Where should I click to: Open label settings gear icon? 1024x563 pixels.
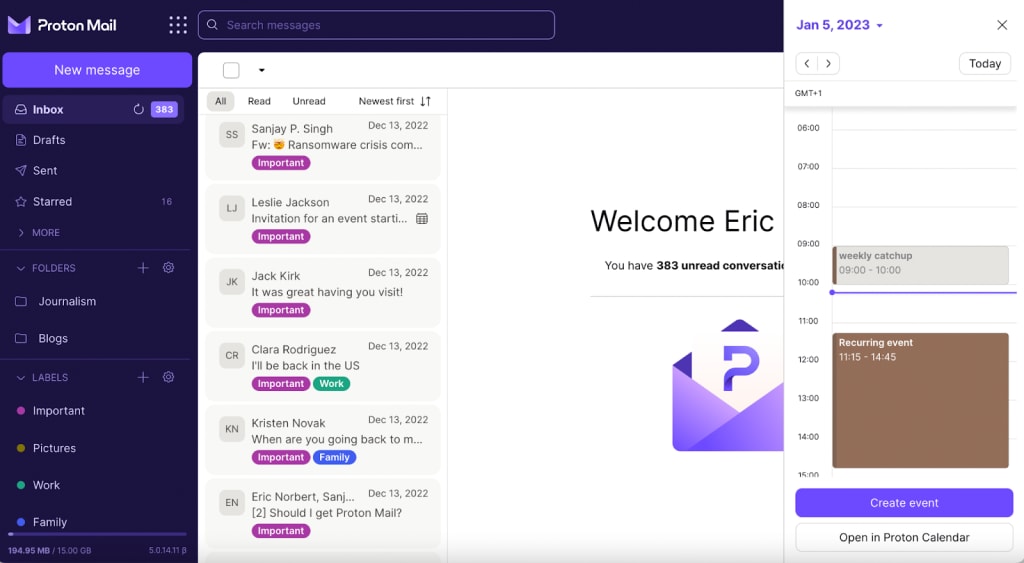[168, 377]
